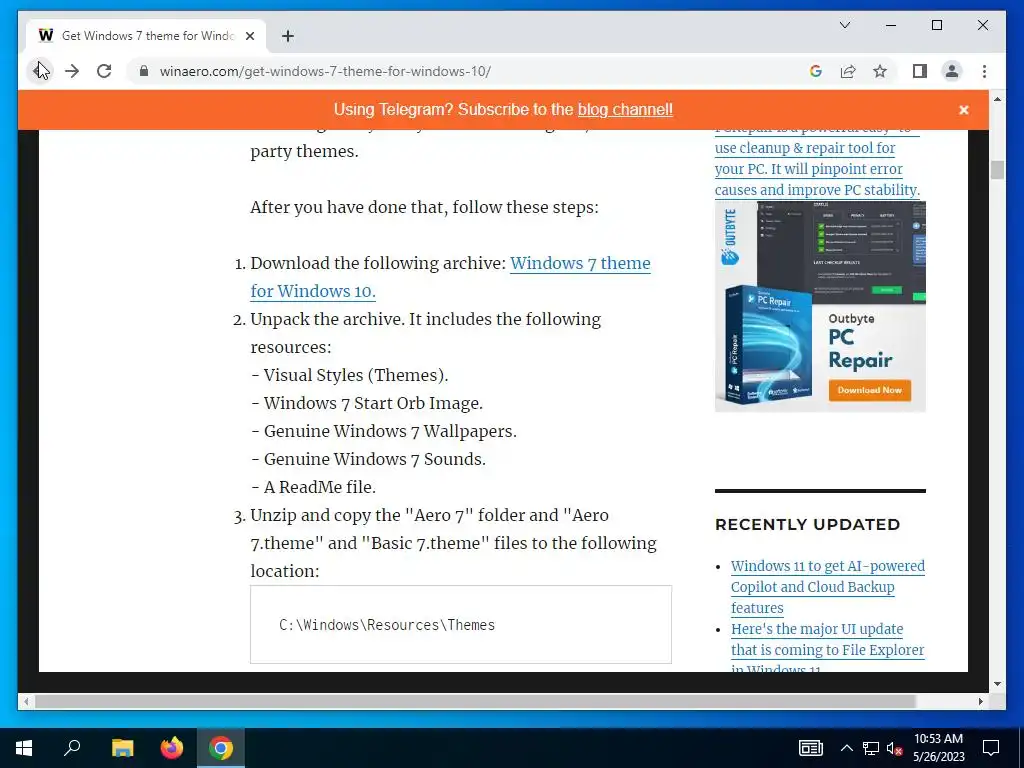Image resolution: width=1024 pixels, height=768 pixels.
Task: Click '- Genuine Windows 7 Sounds.' line
Action: 368,459
